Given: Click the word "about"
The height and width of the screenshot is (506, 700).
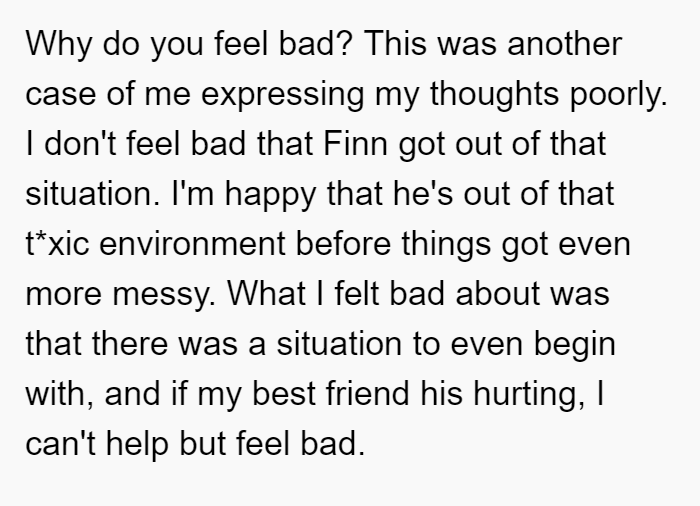Looking at the screenshot, I should tap(497, 294).
